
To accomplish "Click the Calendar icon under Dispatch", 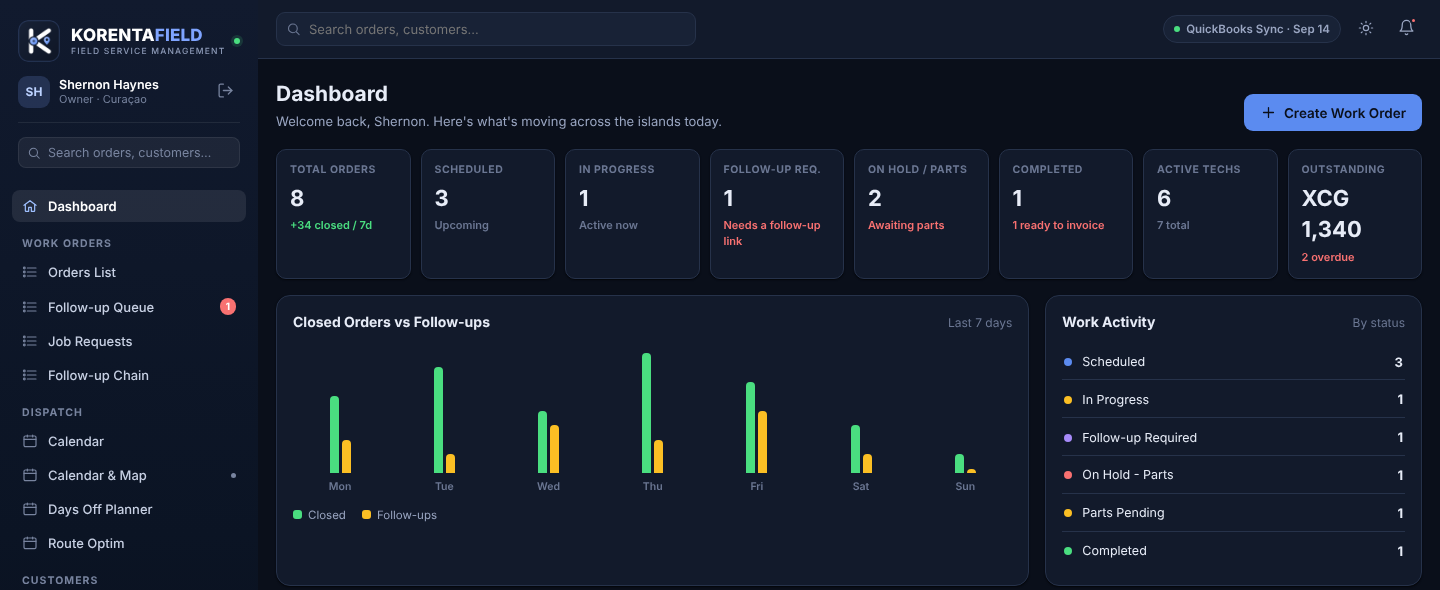I will coord(29,441).
